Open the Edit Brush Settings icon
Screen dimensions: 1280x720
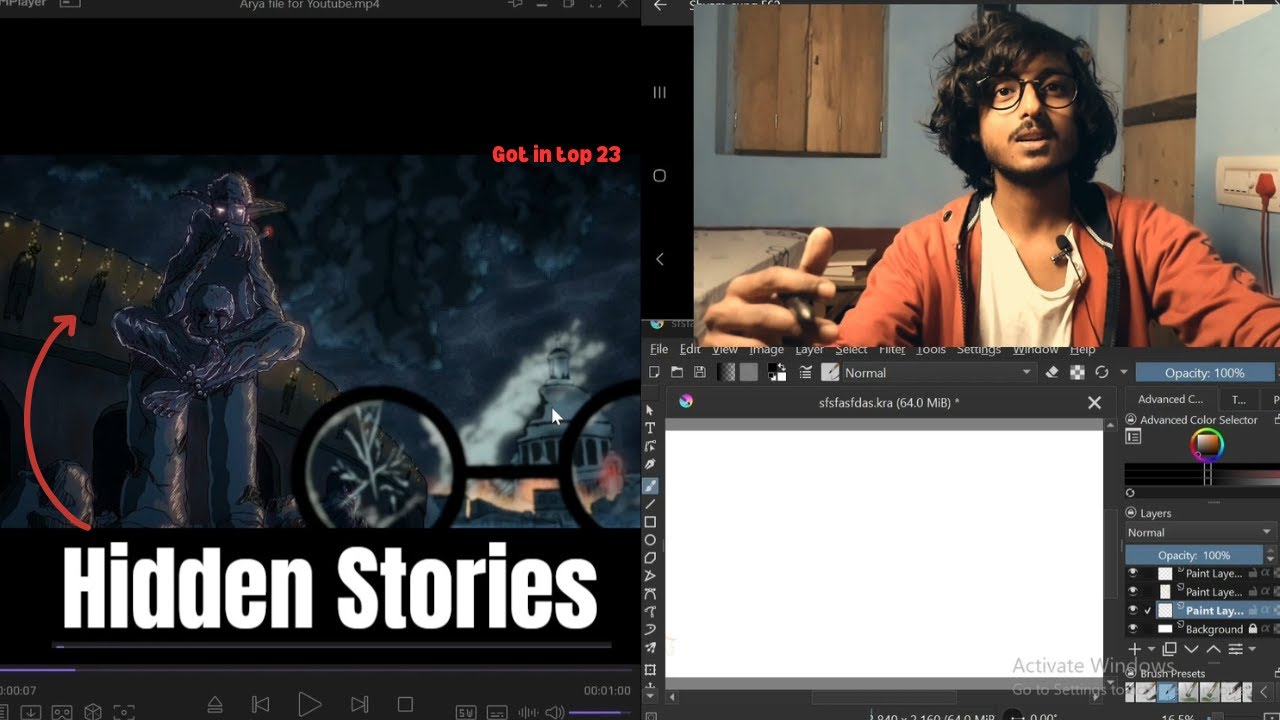[805, 372]
